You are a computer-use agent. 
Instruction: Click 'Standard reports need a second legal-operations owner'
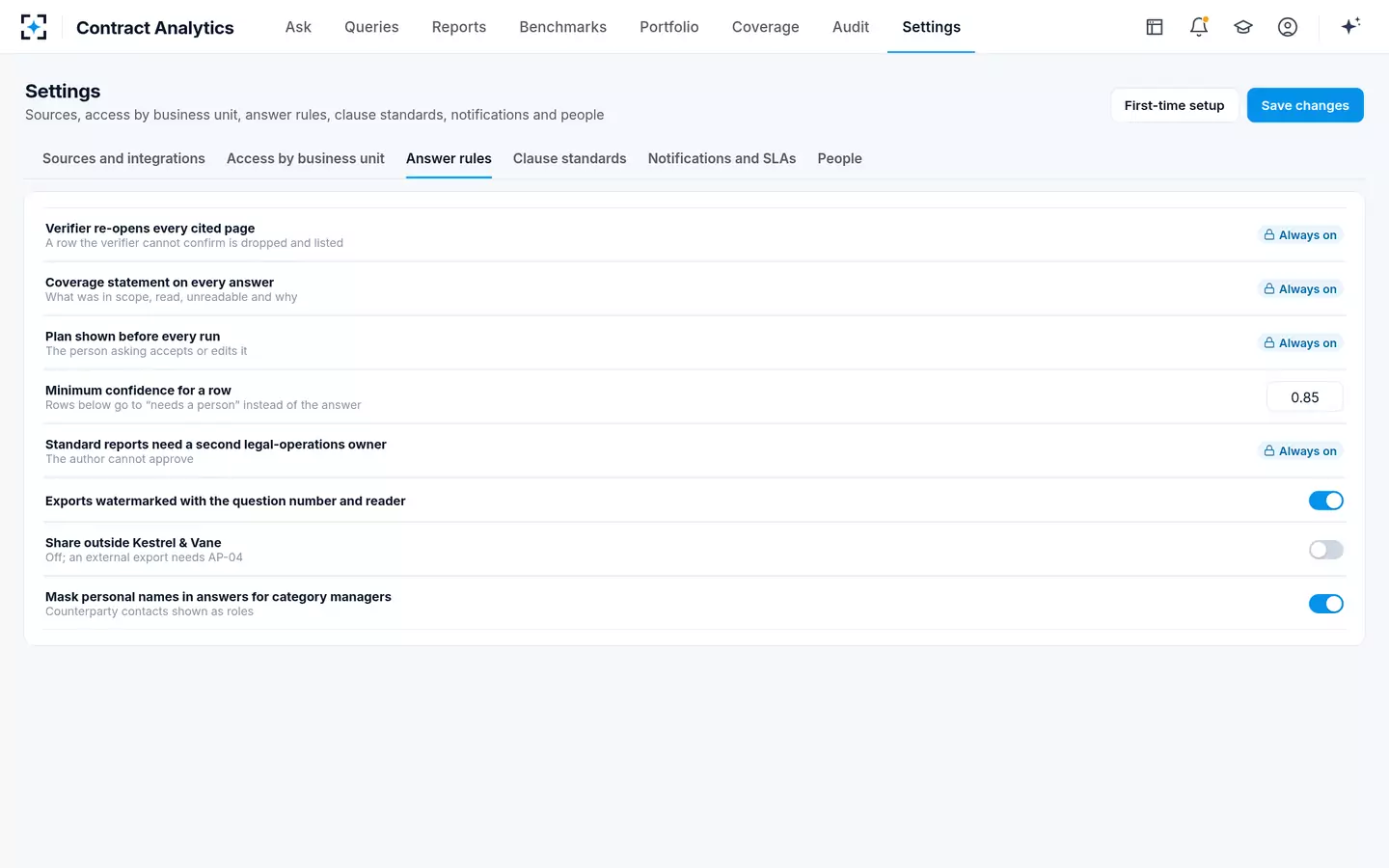(216, 445)
